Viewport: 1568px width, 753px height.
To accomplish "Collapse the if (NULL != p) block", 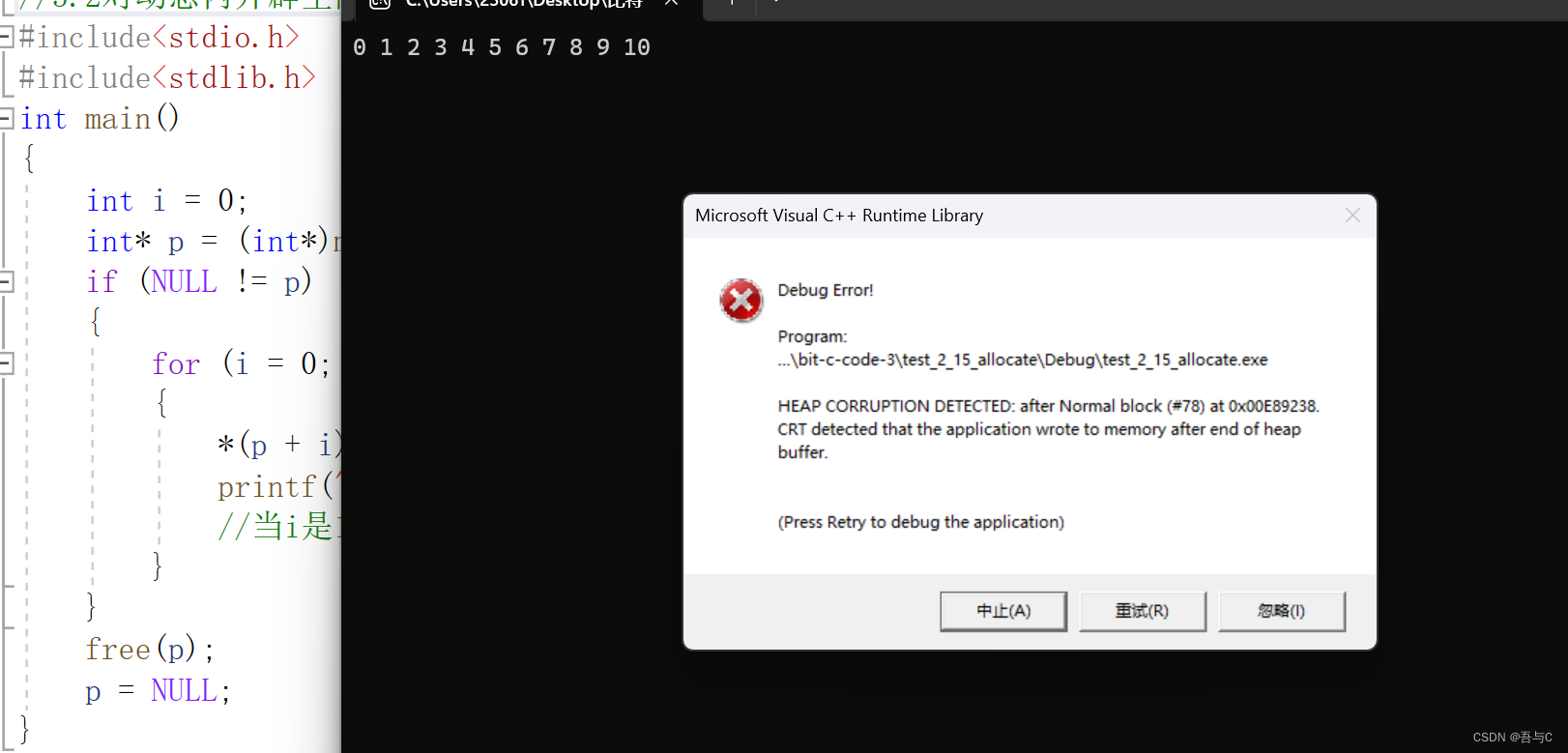I will 6,281.
